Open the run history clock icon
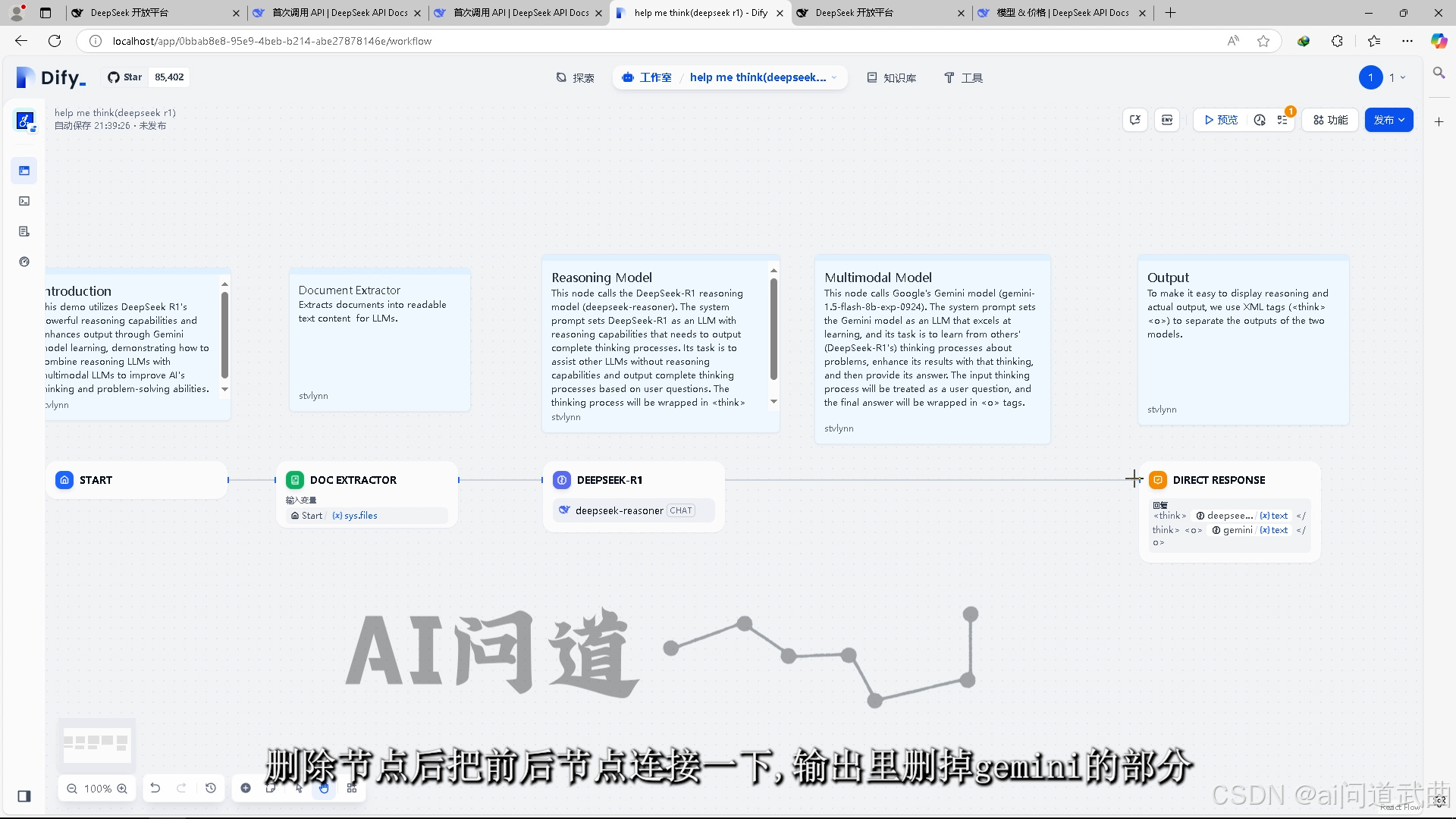 [1260, 120]
